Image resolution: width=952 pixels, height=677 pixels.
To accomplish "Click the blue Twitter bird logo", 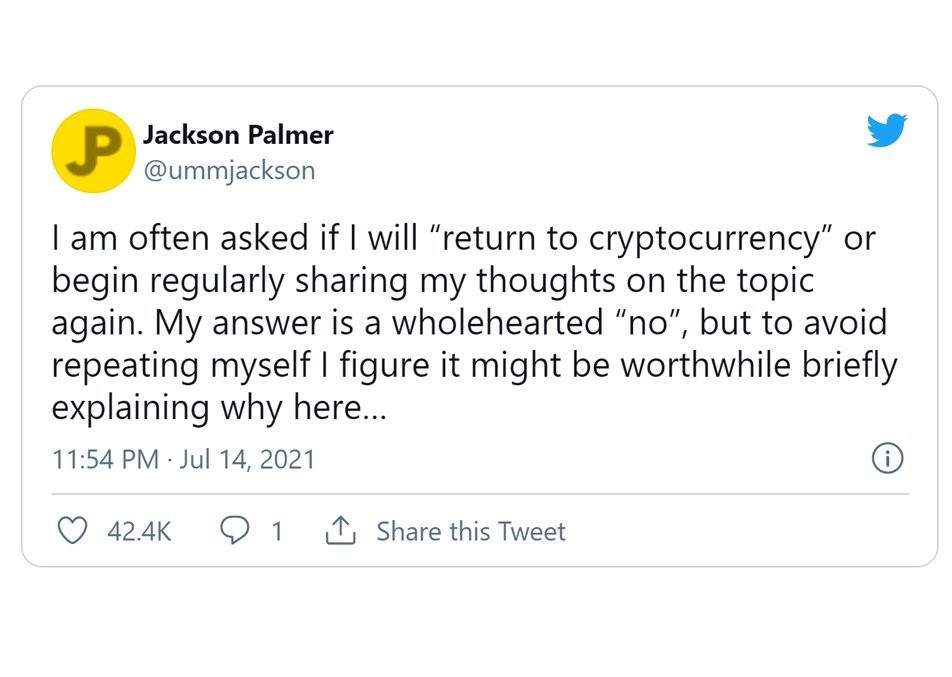I will point(887,130).
